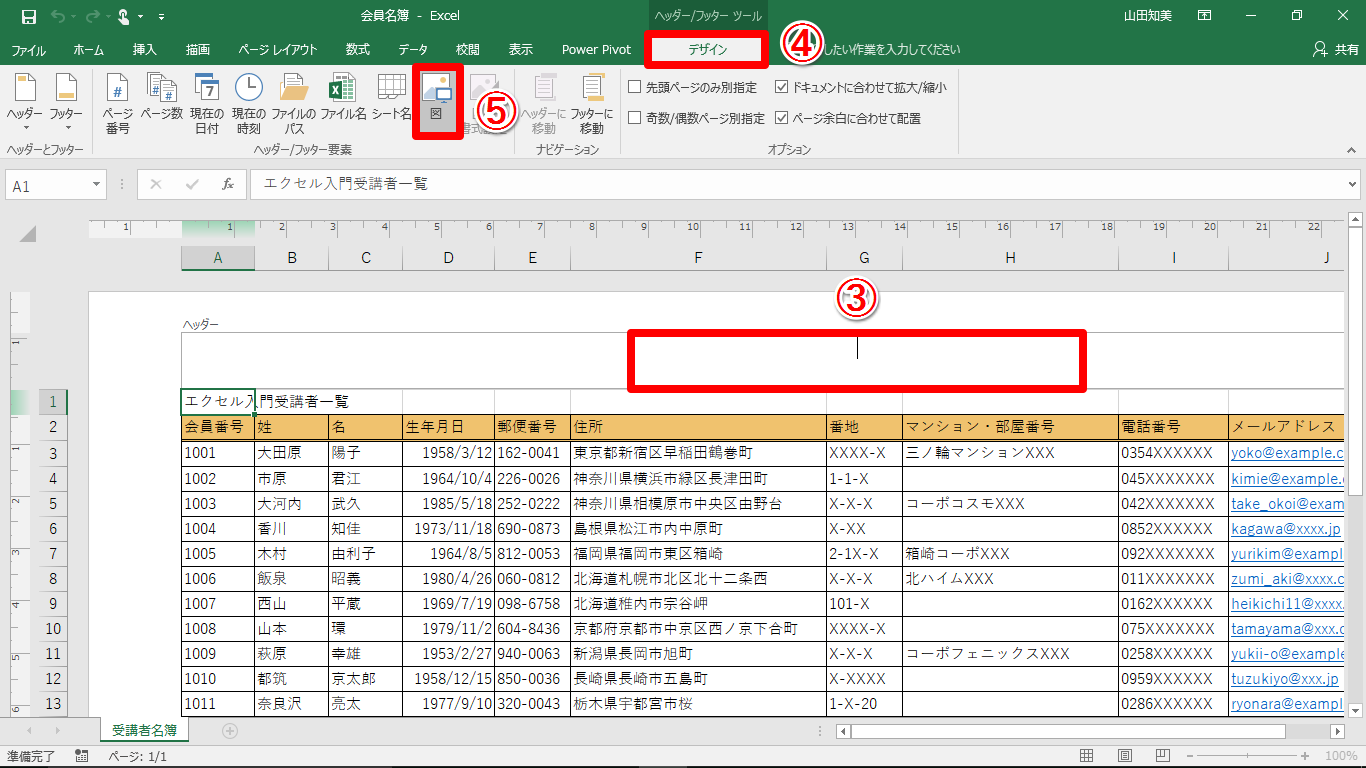This screenshot has width=1366, height=768.
Task: Jump to footer with フッターに移動
Action: (x=591, y=103)
